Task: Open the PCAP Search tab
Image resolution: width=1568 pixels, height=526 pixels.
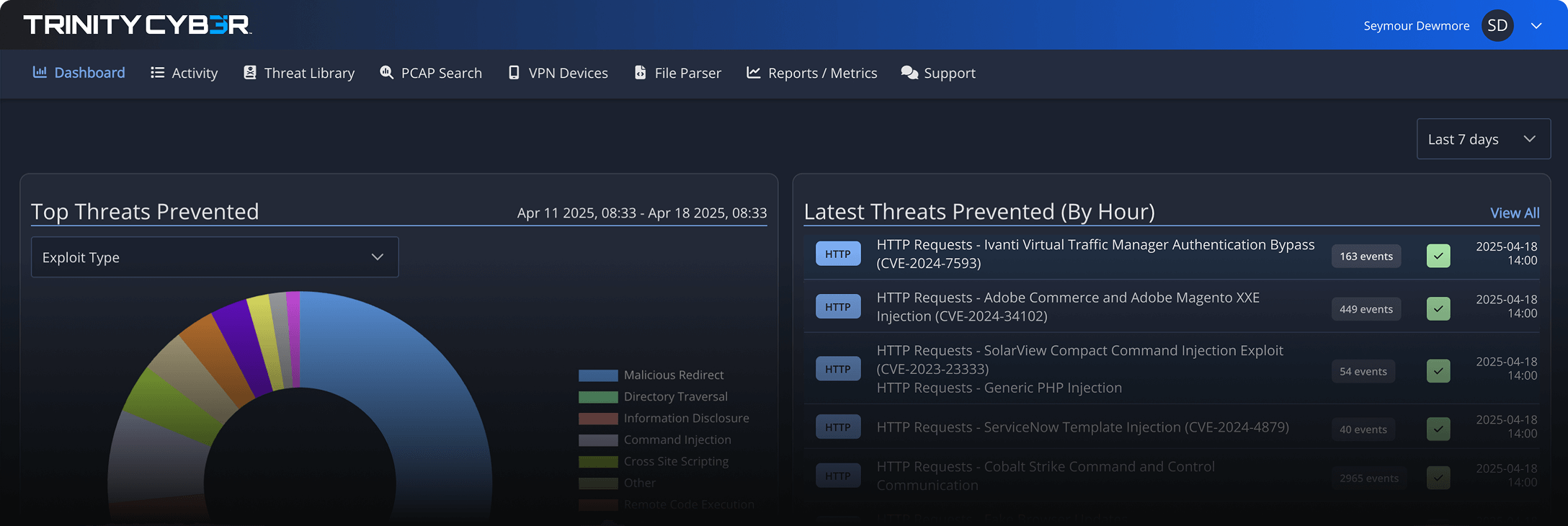Action: tap(431, 73)
